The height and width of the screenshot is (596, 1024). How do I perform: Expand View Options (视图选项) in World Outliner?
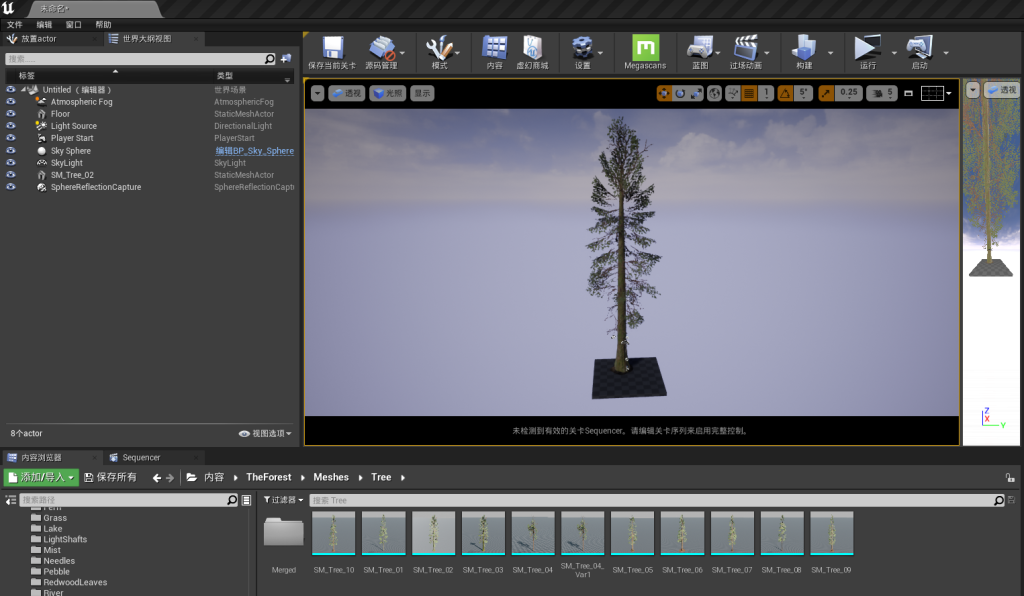tap(265, 434)
